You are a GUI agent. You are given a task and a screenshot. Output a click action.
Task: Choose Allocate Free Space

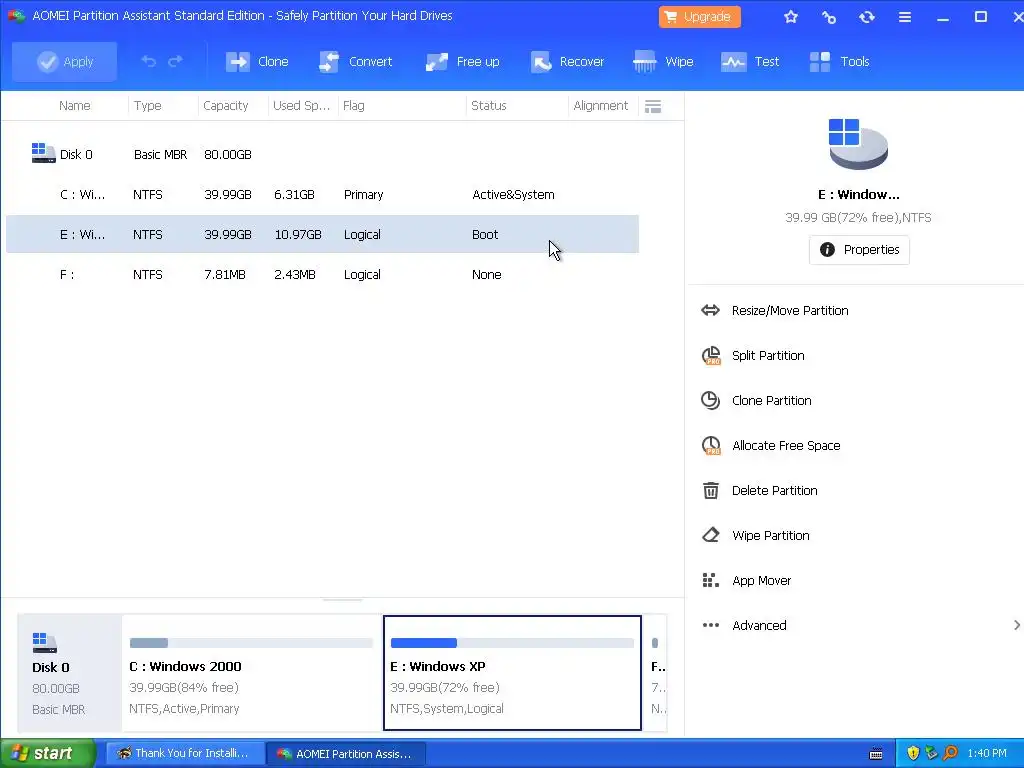[x=786, y=446]
